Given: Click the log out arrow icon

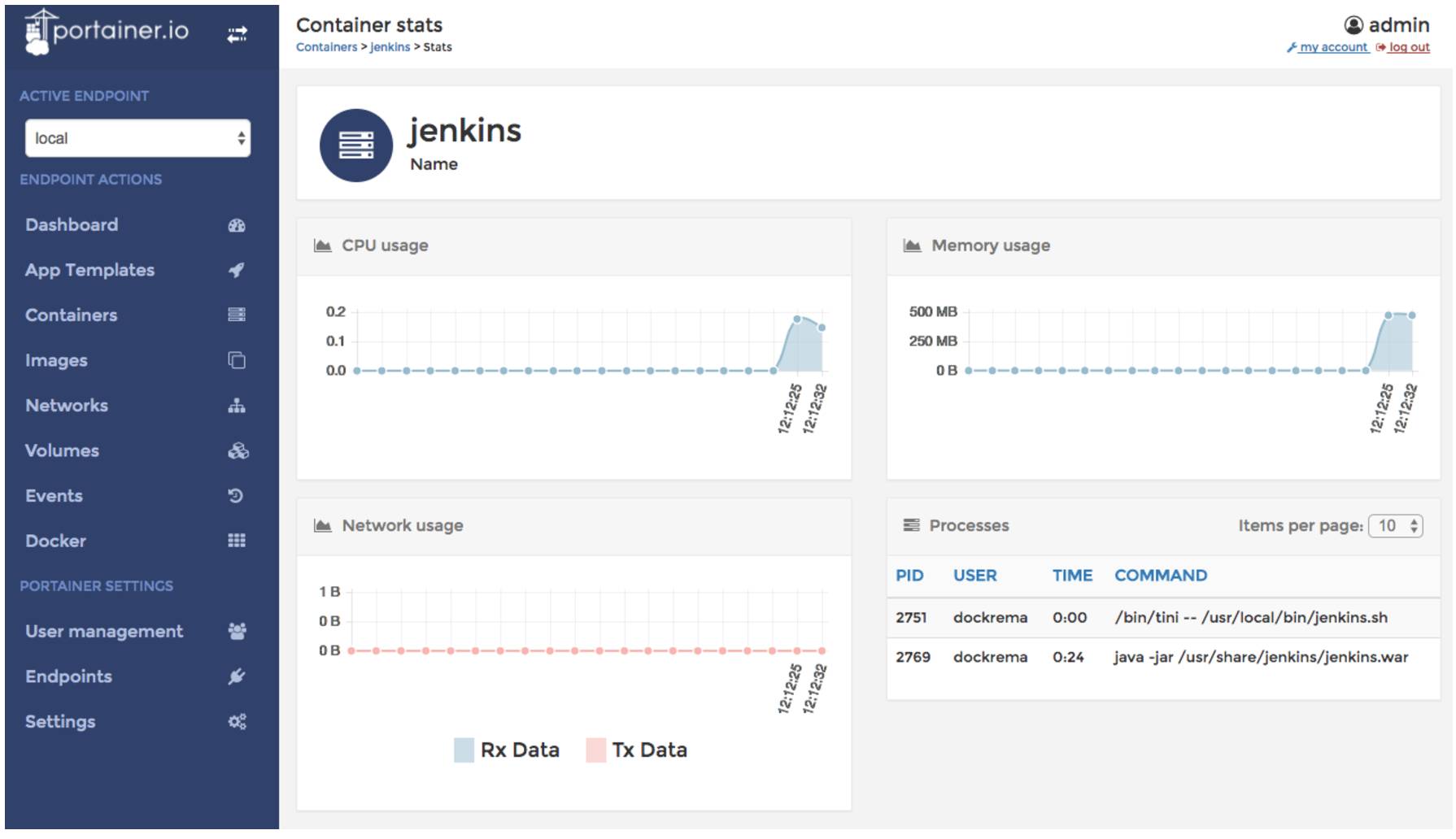Looking at the screenshot, I should tap(1380, 47).
